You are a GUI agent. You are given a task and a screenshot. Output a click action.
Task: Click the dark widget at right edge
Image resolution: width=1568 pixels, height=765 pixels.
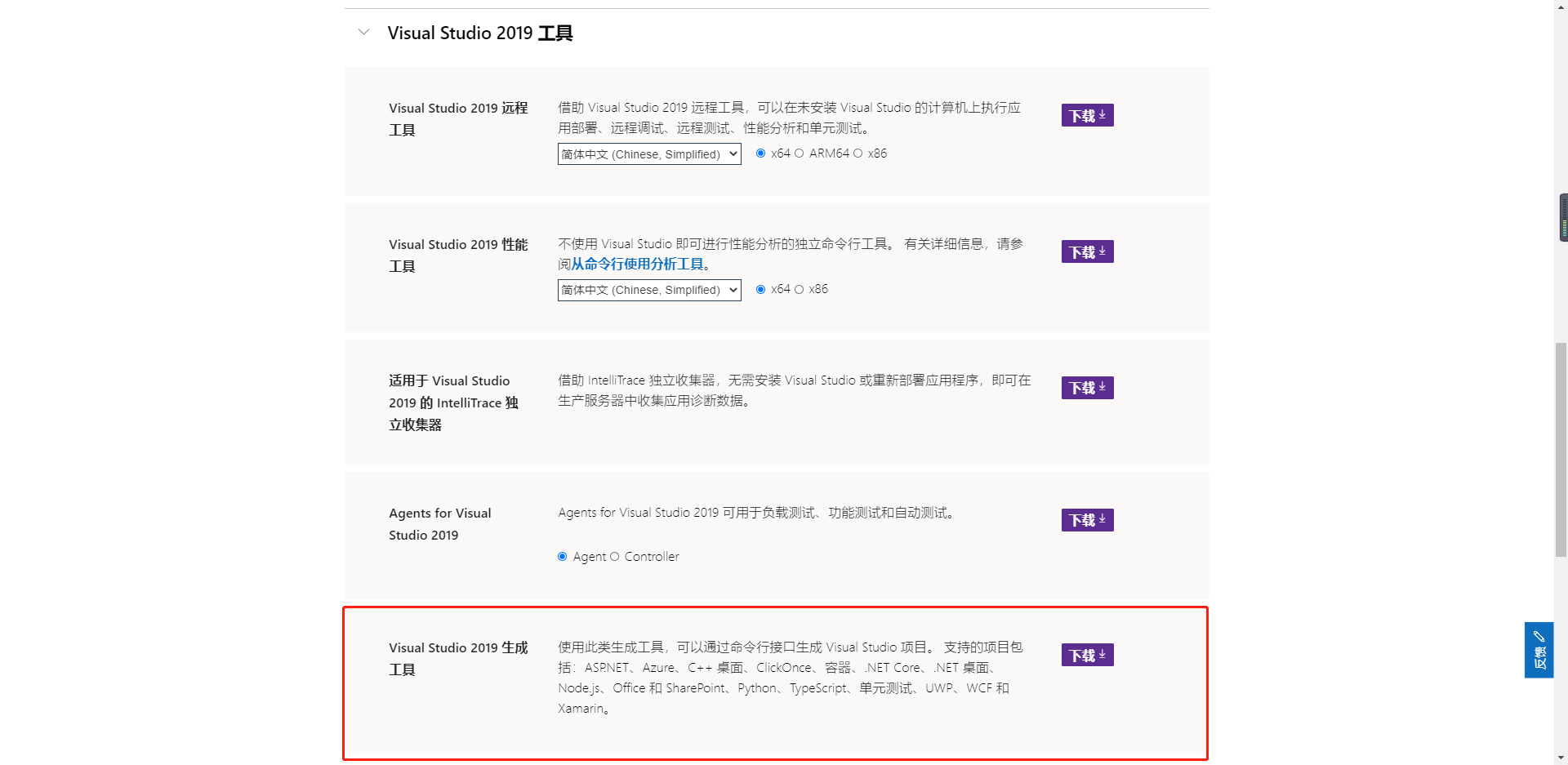point(1563,217)
